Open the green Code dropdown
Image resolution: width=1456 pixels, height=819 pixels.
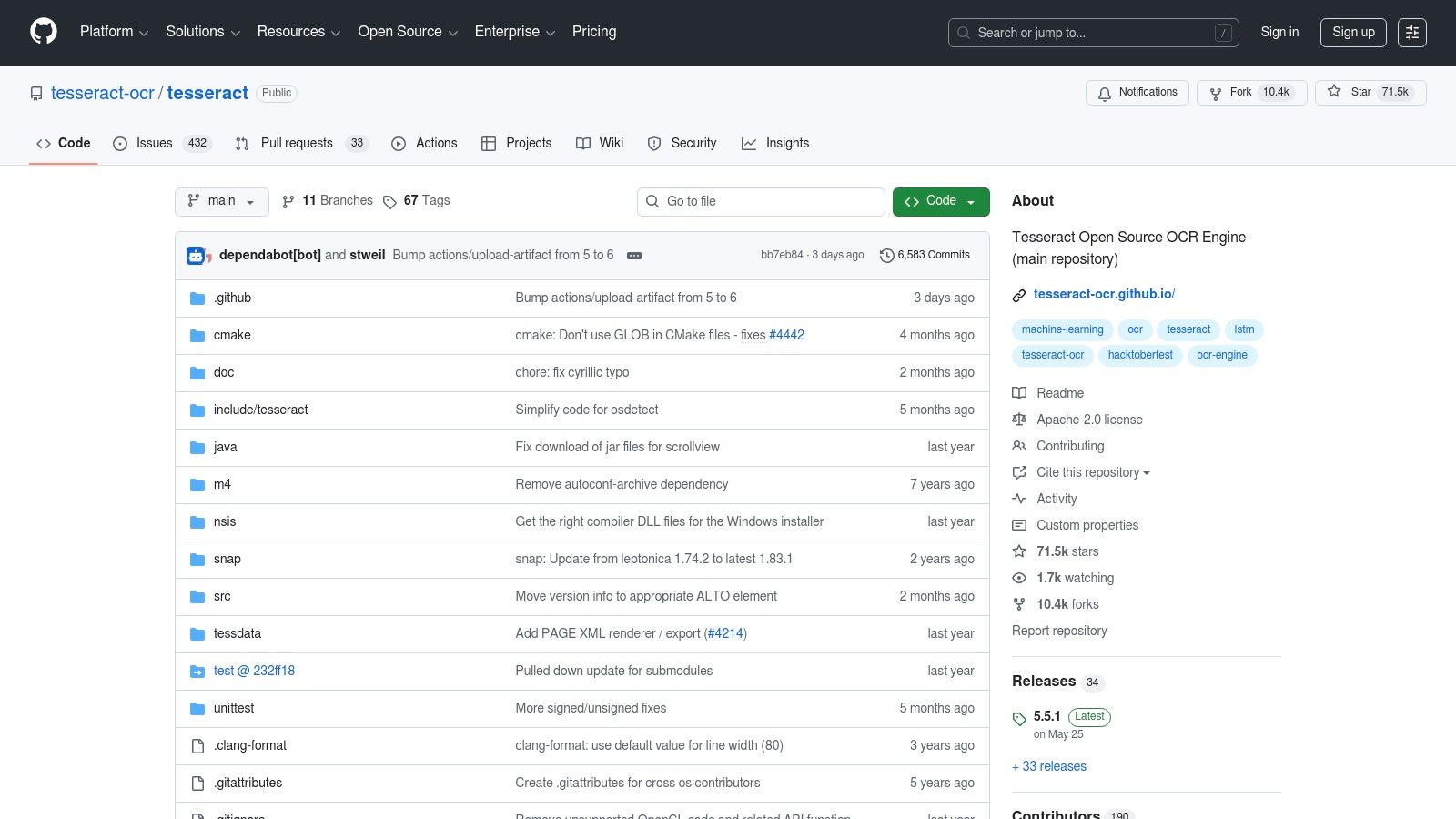click(x=940, y=201)
